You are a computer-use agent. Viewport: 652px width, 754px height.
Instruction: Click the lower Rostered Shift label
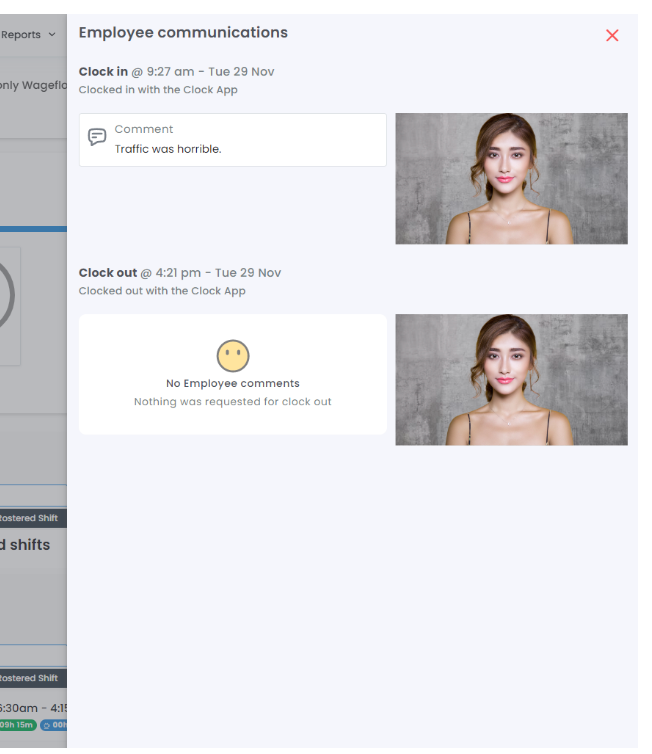pos(30,678)
